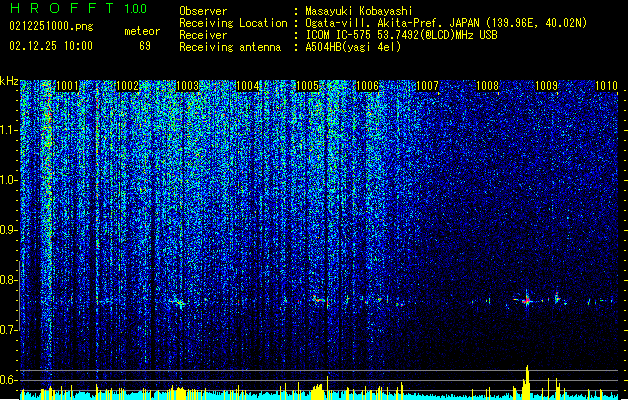Click the HROFFT title text
This screenshot has width=629, height=400.
pos(62,8)
